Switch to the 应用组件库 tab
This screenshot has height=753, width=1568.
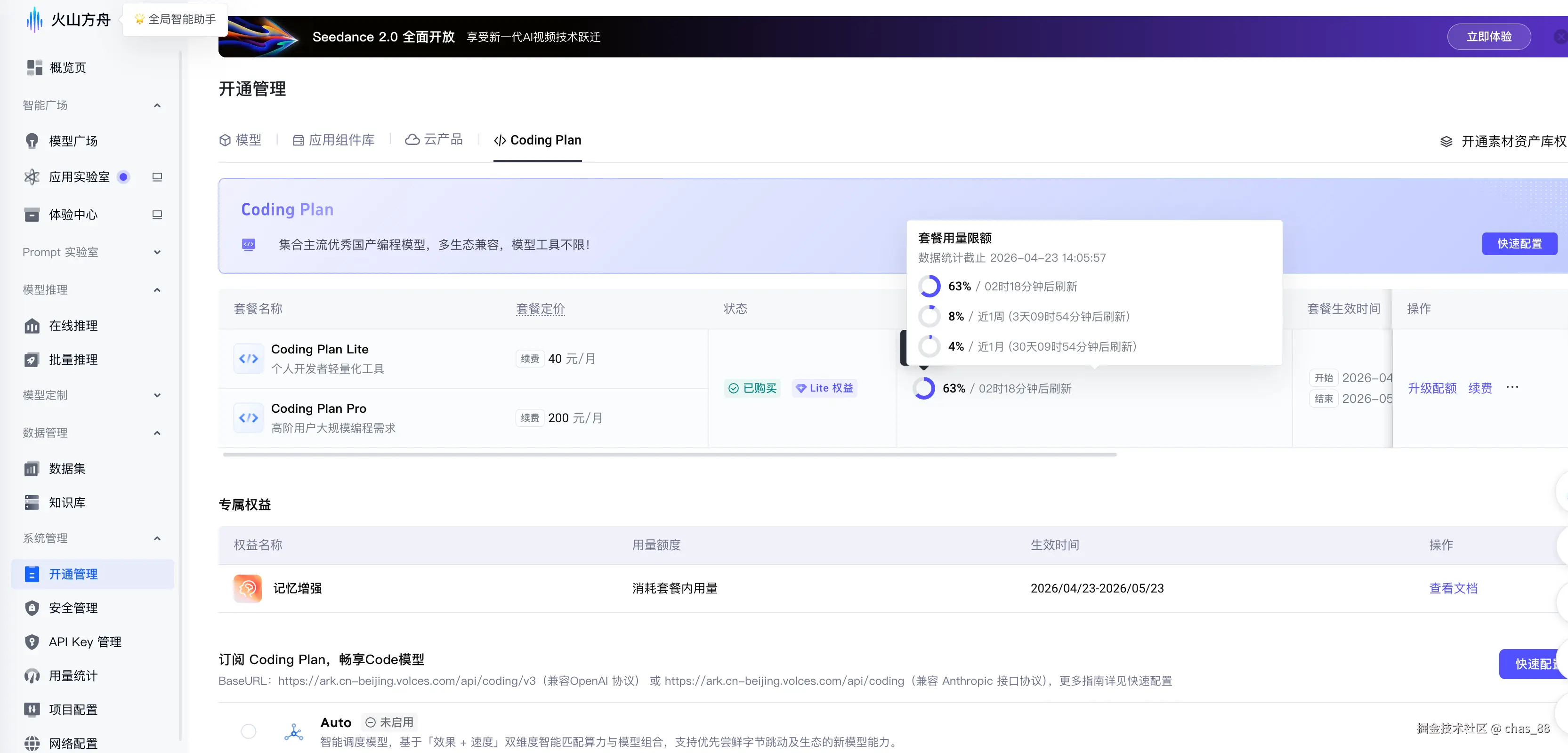333,141
